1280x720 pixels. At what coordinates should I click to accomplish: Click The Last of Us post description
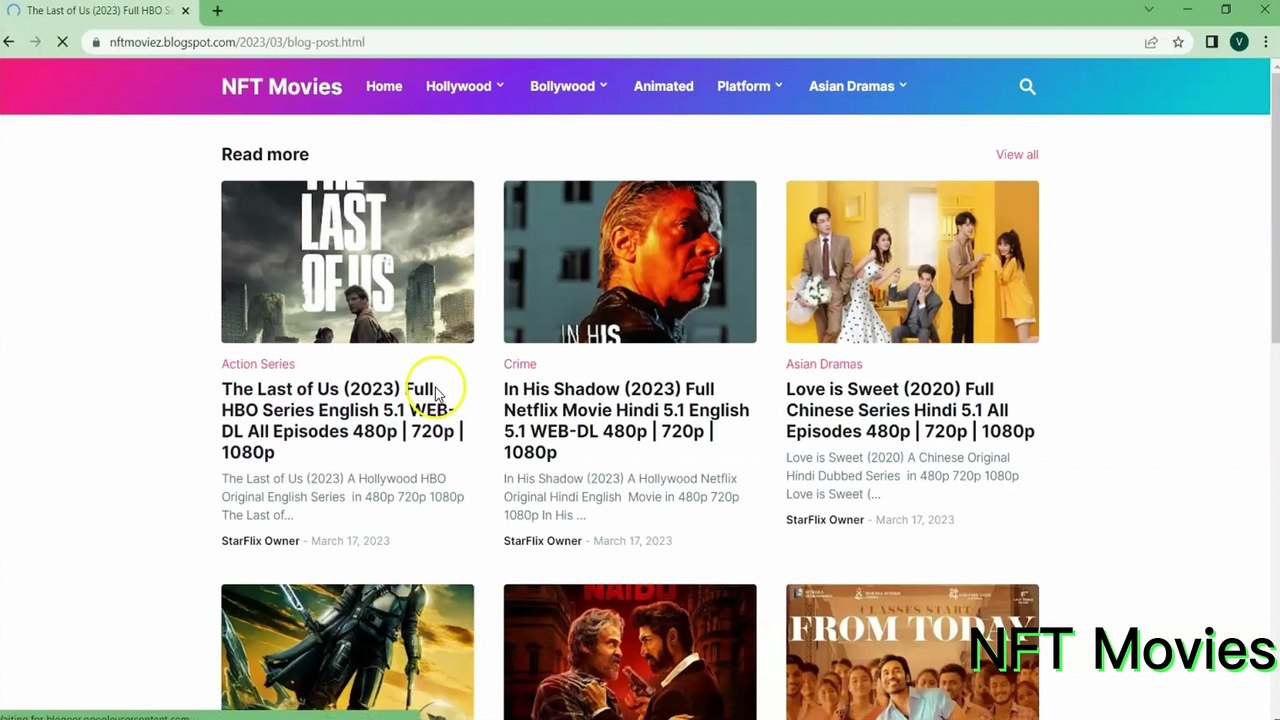pos(343,497)
